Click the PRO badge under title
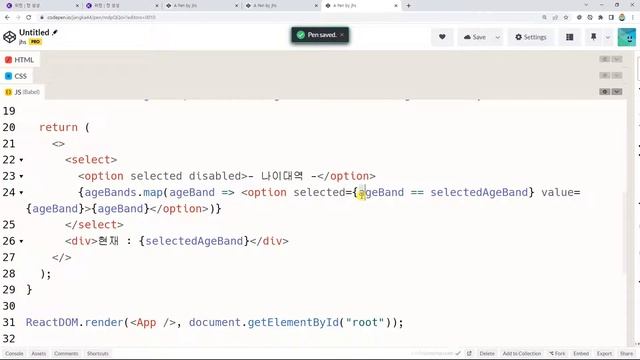The image size is (640, 360). pos(35,42)
